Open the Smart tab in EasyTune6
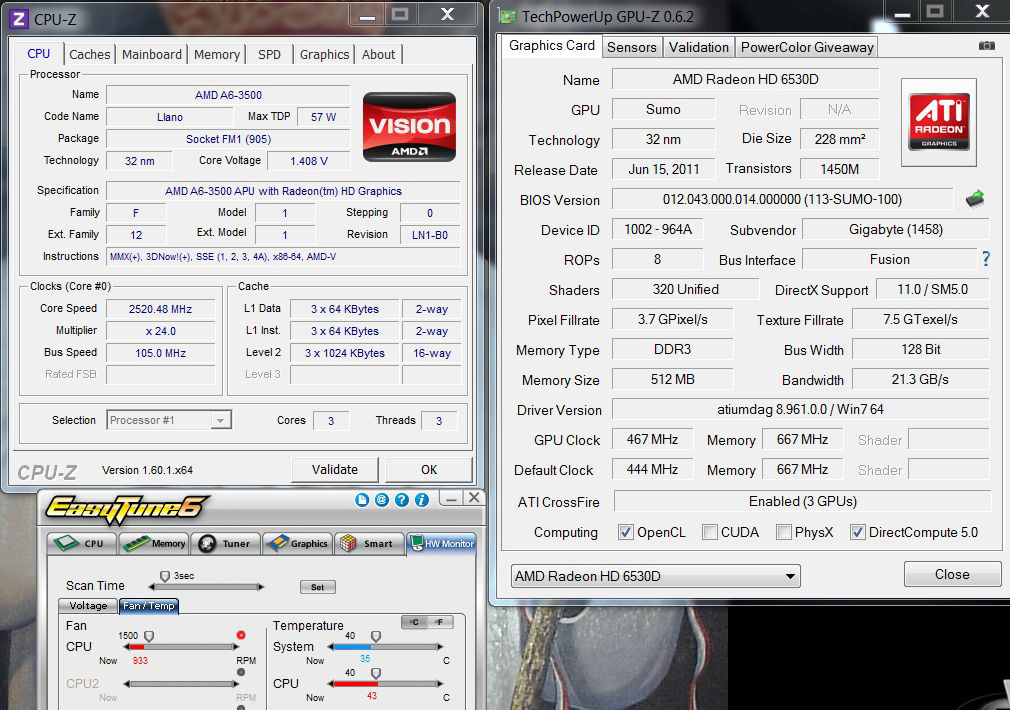The height and width of the screenshot is (710, 1010). click(369, 544)
